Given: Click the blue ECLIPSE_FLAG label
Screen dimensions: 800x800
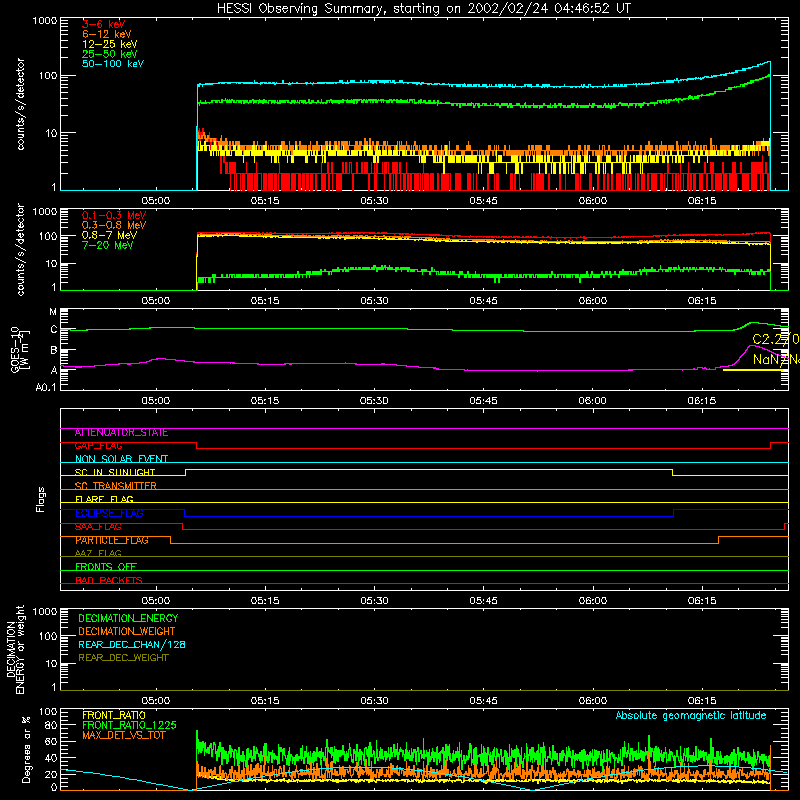Looking at the screenshot, I should 109,513.
